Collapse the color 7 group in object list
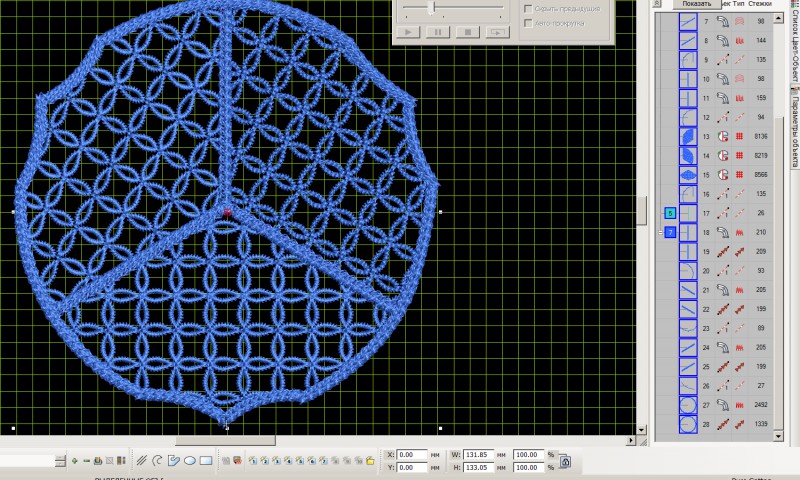 pos(660,232)
